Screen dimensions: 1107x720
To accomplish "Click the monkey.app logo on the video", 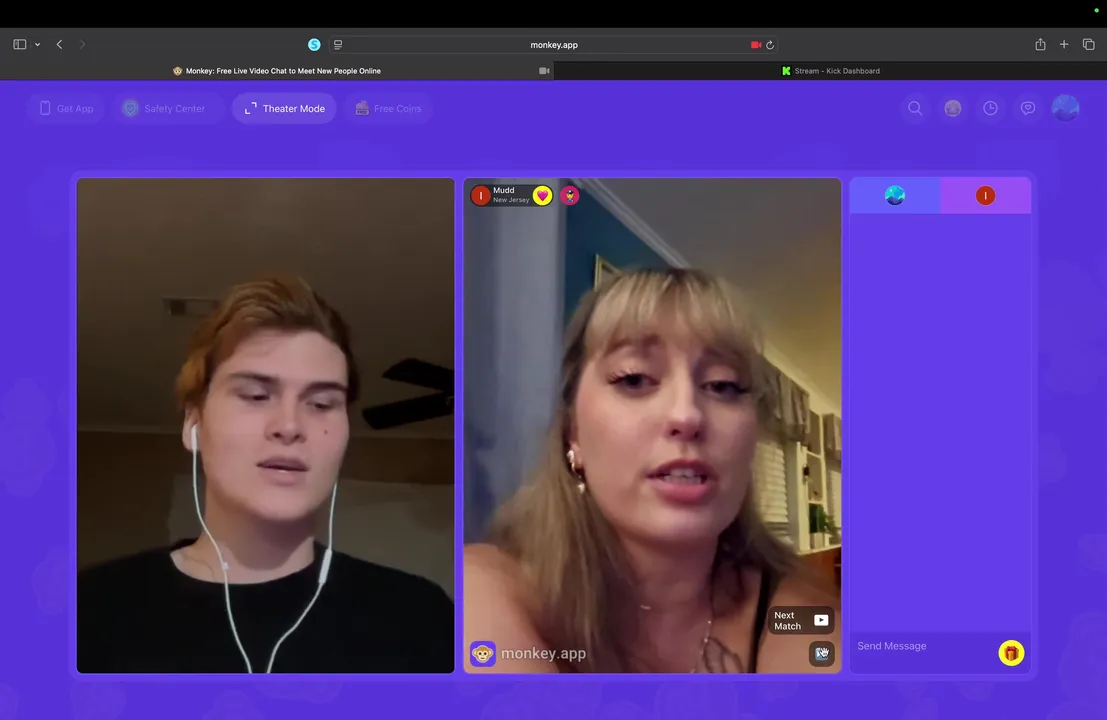I will tap(528, 654).
